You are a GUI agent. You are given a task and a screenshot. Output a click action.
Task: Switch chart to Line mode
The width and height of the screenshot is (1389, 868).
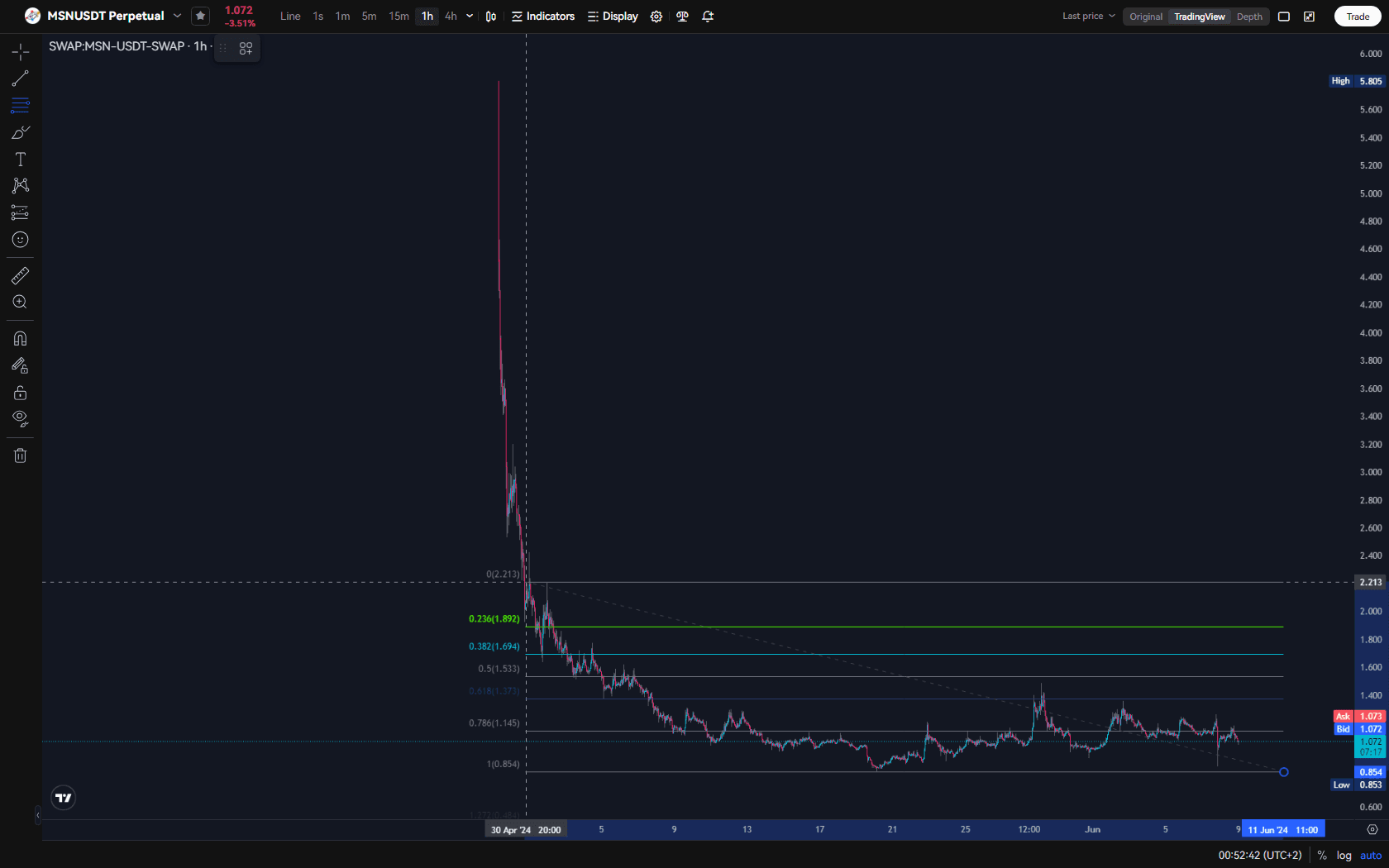[290, 17]
